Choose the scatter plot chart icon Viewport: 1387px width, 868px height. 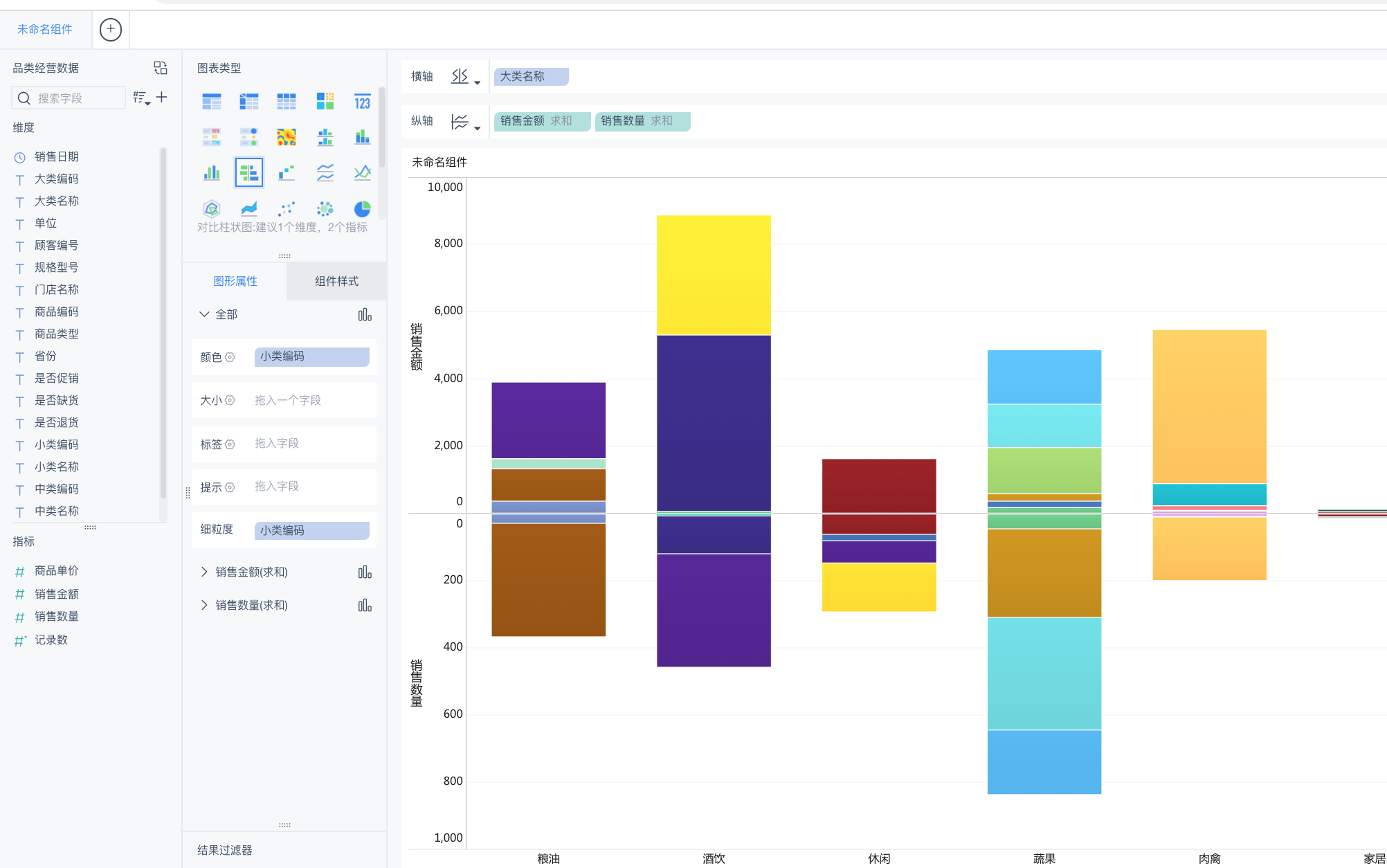pyautogui.click(x=287, y=208)
